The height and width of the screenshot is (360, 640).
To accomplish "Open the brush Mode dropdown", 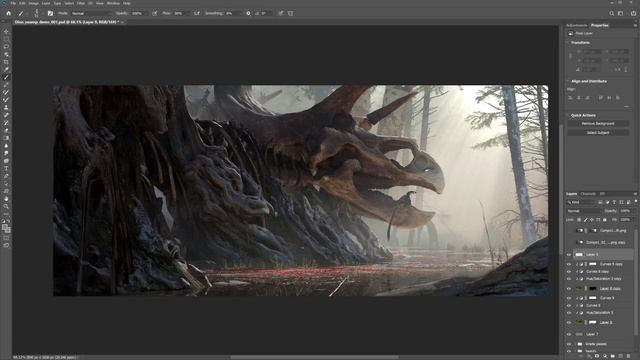I will pos(90,13).
